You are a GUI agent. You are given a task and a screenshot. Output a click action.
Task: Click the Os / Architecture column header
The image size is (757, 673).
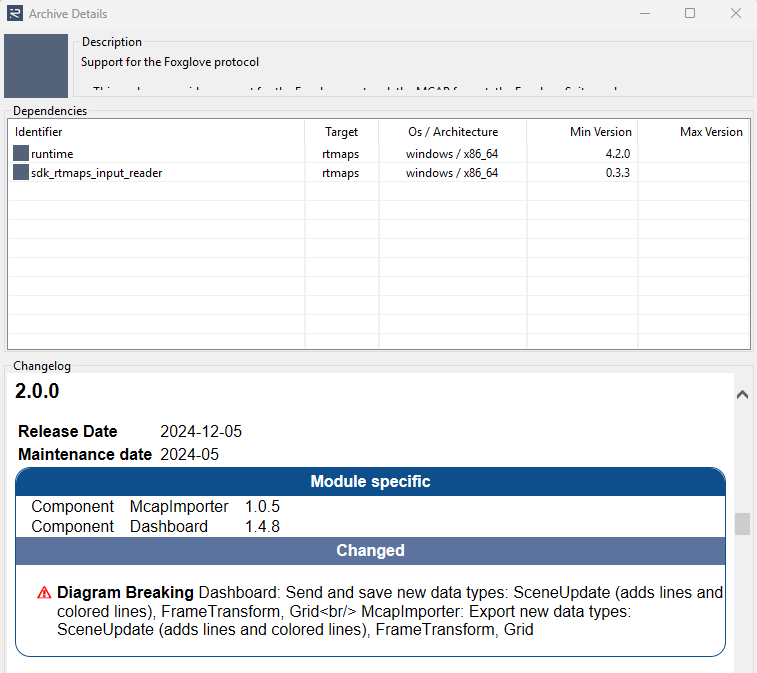tap(452, 132)
